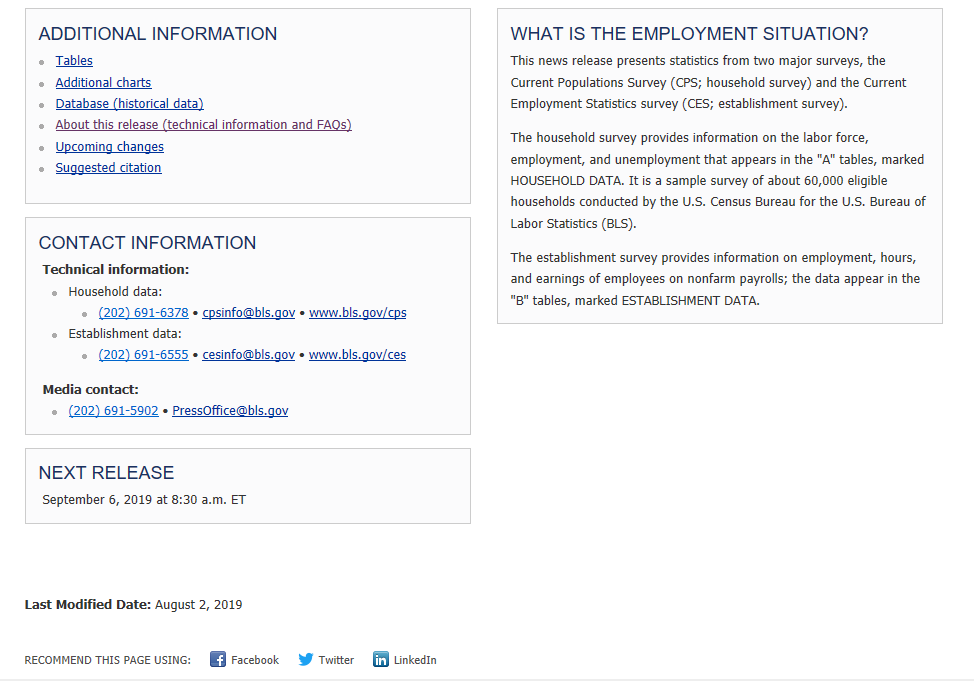
Task: Share page via Twitter text label
Action: [336, 660]
